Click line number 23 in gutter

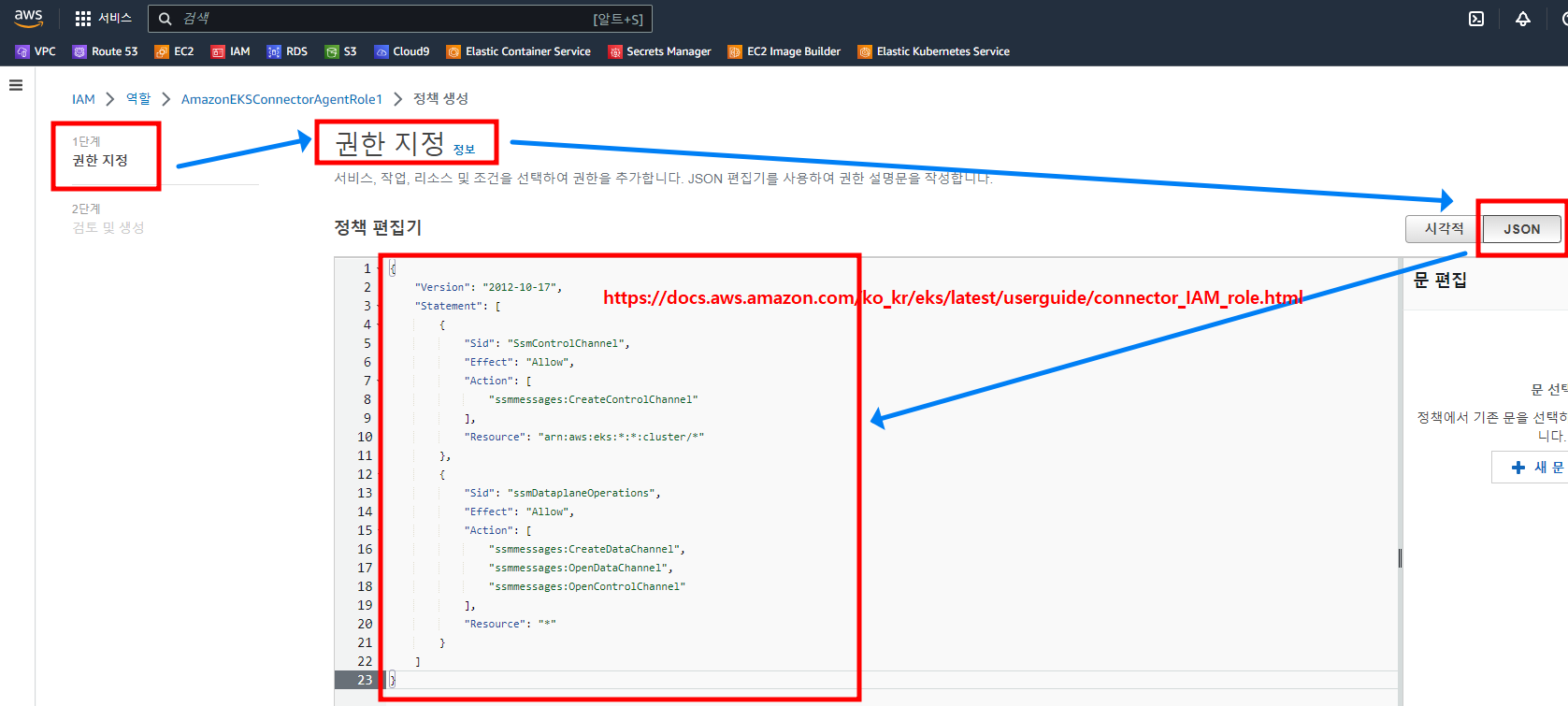[x=364, y=680]
